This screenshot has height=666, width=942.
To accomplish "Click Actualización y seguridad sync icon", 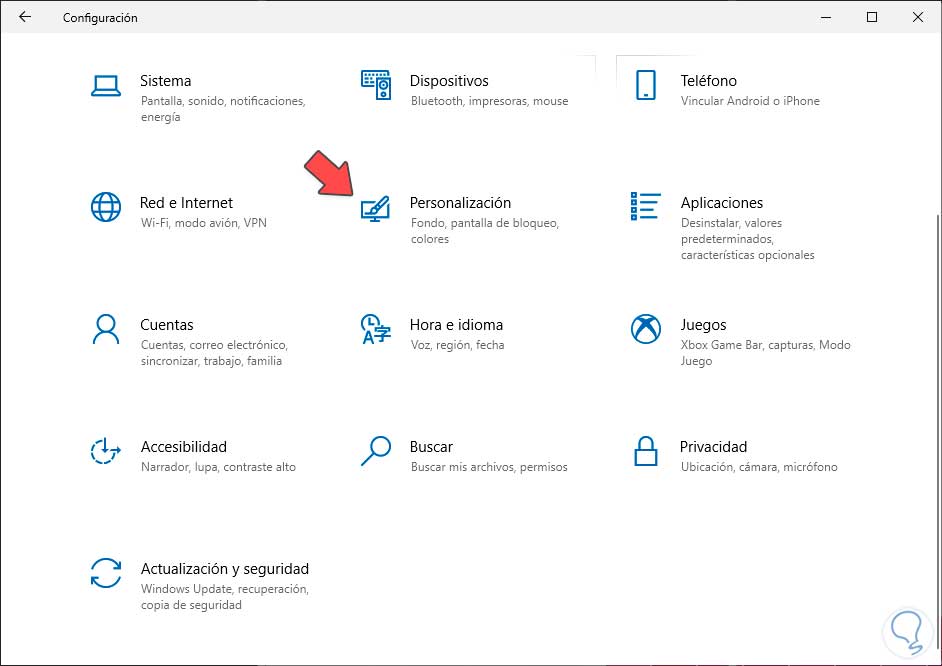I will point(105,573).
